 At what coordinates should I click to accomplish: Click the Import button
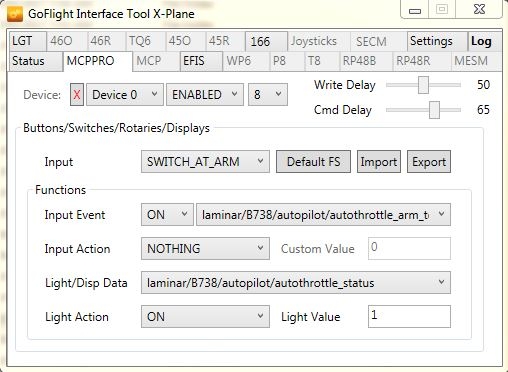click(379, 162)
